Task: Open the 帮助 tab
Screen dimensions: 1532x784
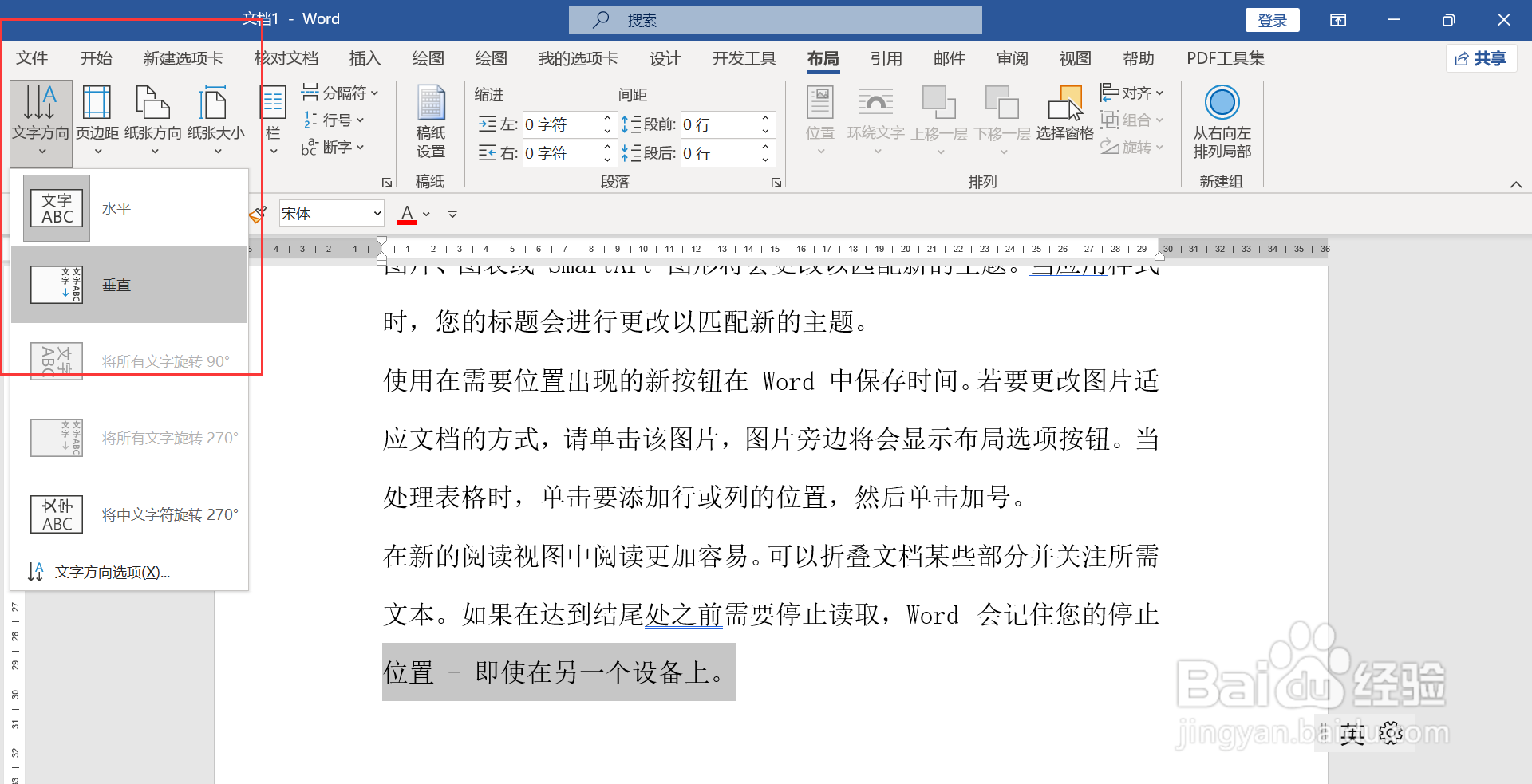Action: [x=1139, y=58]
